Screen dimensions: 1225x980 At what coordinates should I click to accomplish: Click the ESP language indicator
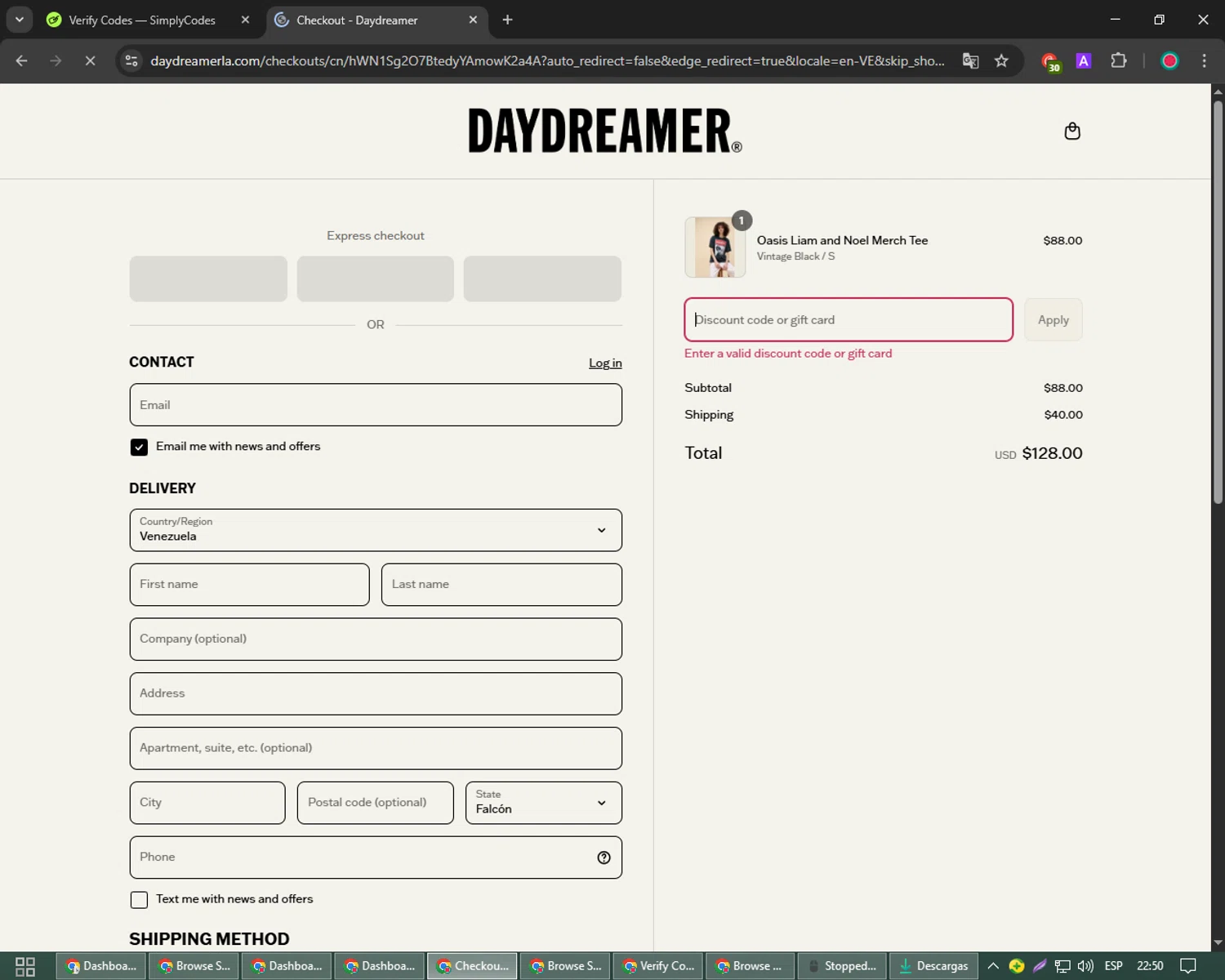pyautogui.click(x=1113, y=966)
